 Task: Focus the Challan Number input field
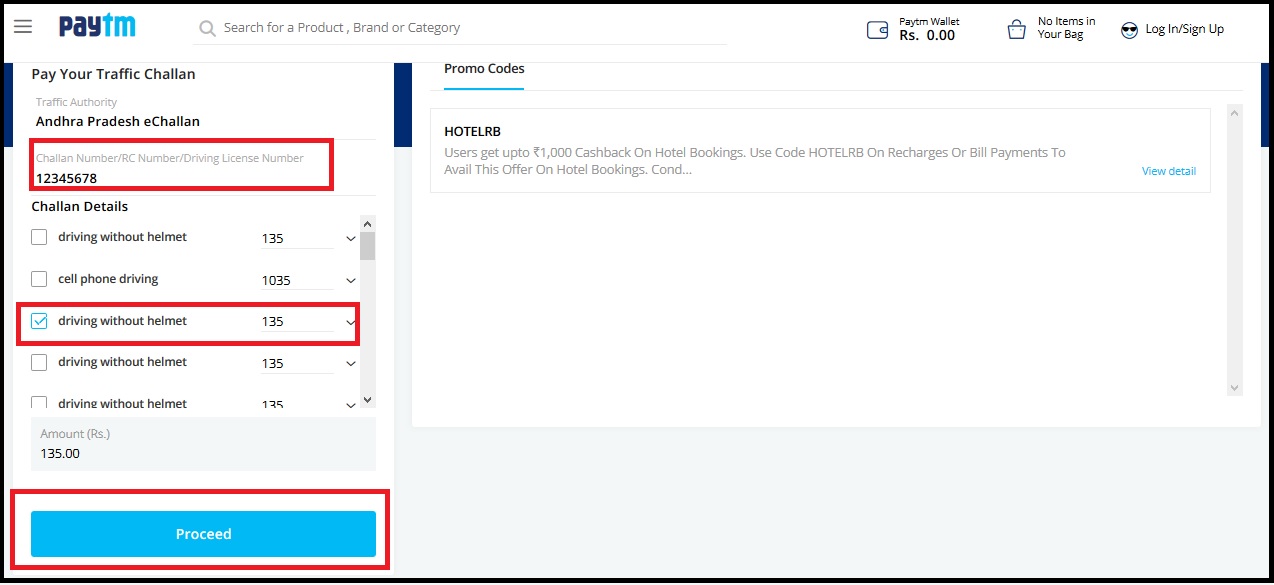(x=180, y=178)
